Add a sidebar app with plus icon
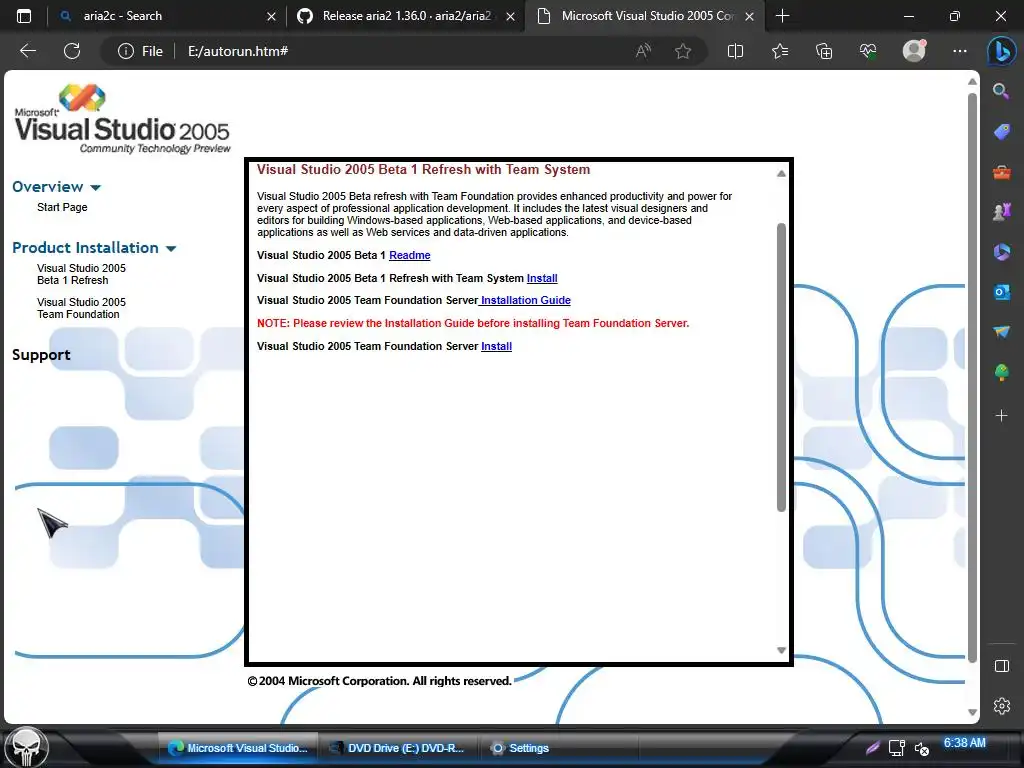Viewport: 1024px width, 768px height. point(1001,415)
